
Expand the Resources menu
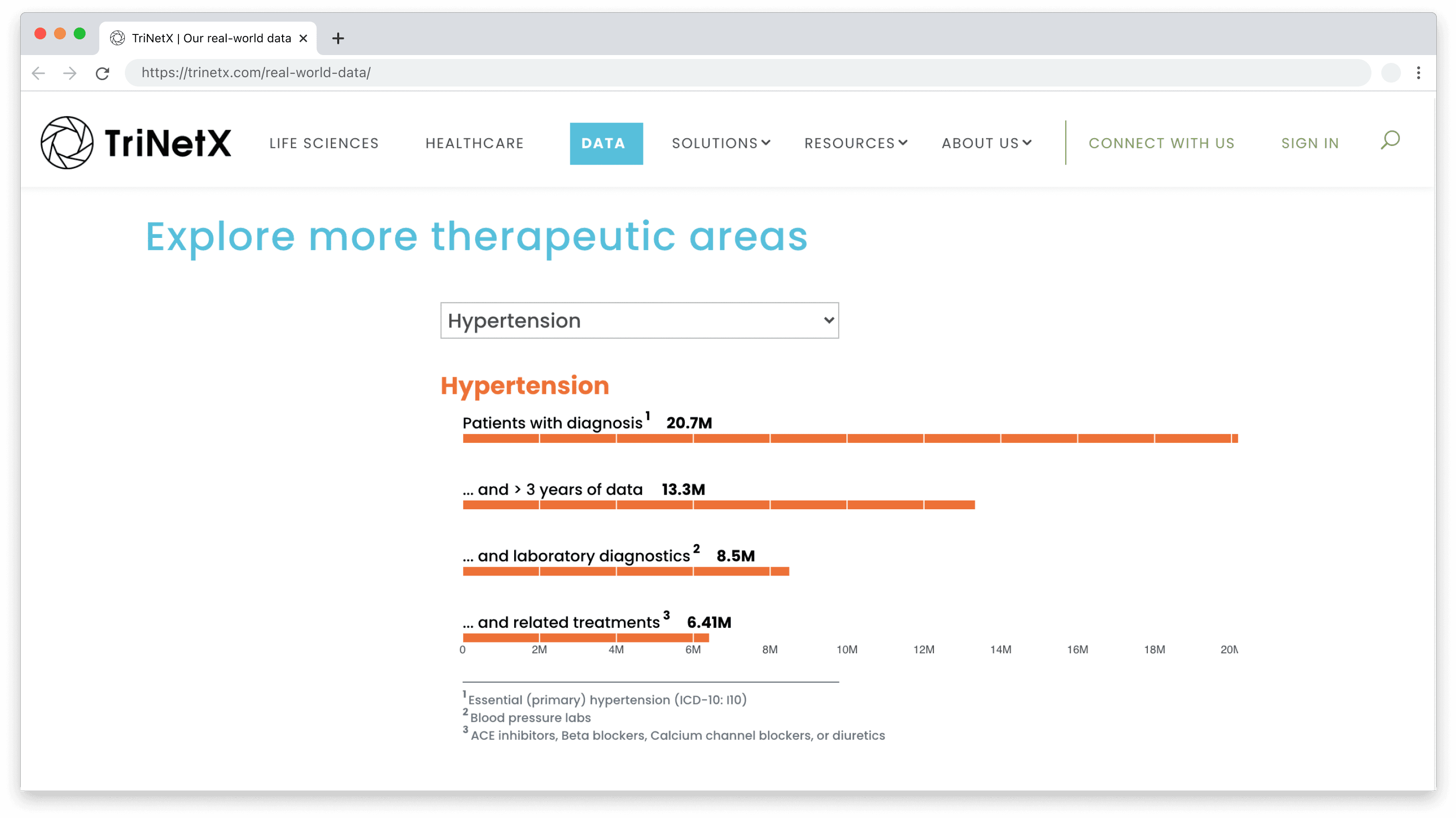point(855,143)
